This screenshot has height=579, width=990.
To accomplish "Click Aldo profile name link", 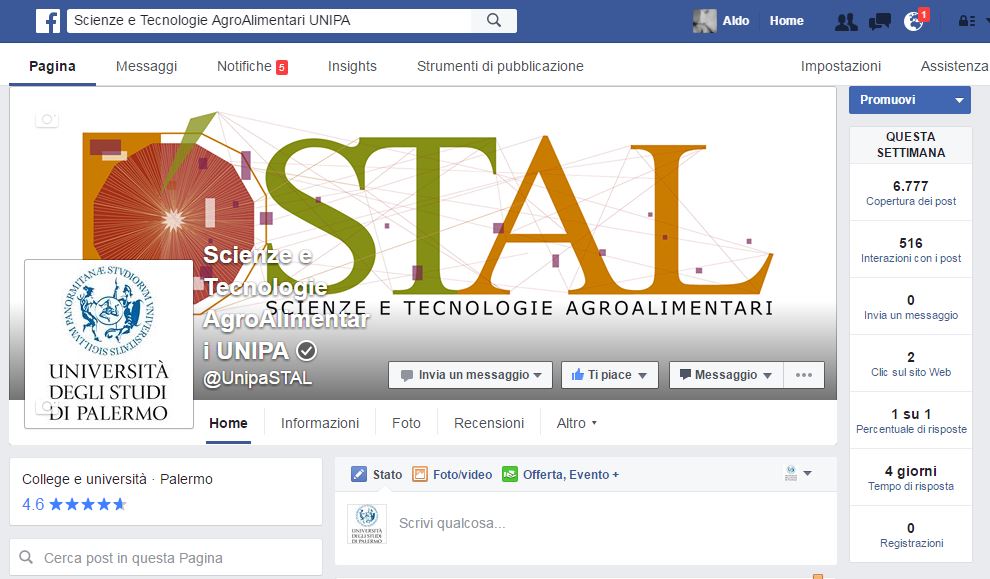I will 736,21.
